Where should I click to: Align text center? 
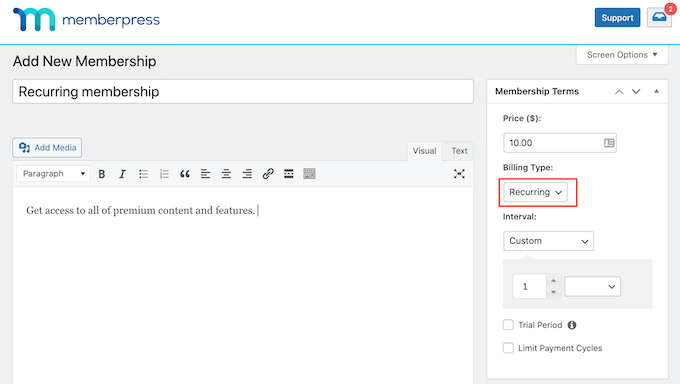pyautogui.click(x=226, y=174)
